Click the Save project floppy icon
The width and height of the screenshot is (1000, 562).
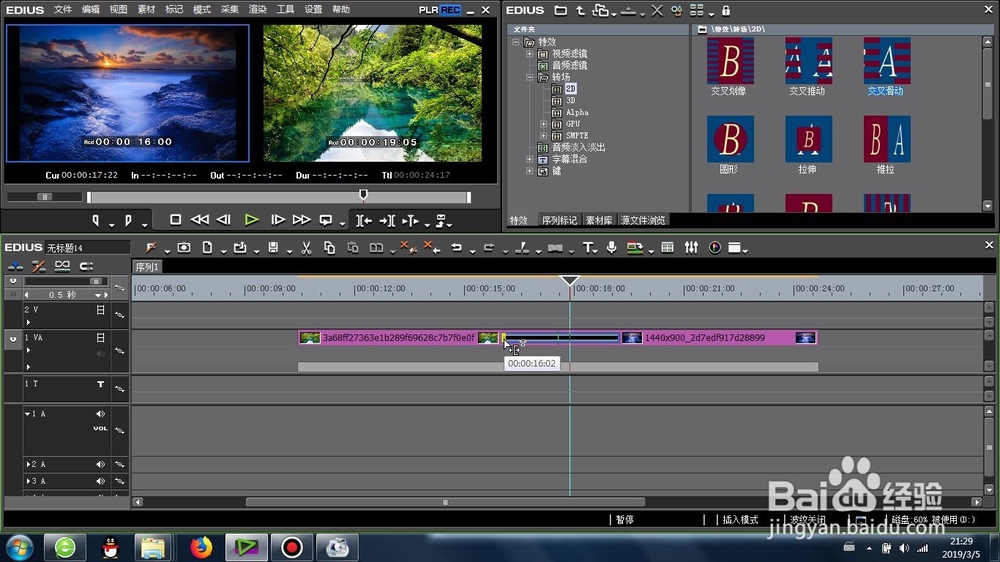pyautogui.click(x=273, y=248)
